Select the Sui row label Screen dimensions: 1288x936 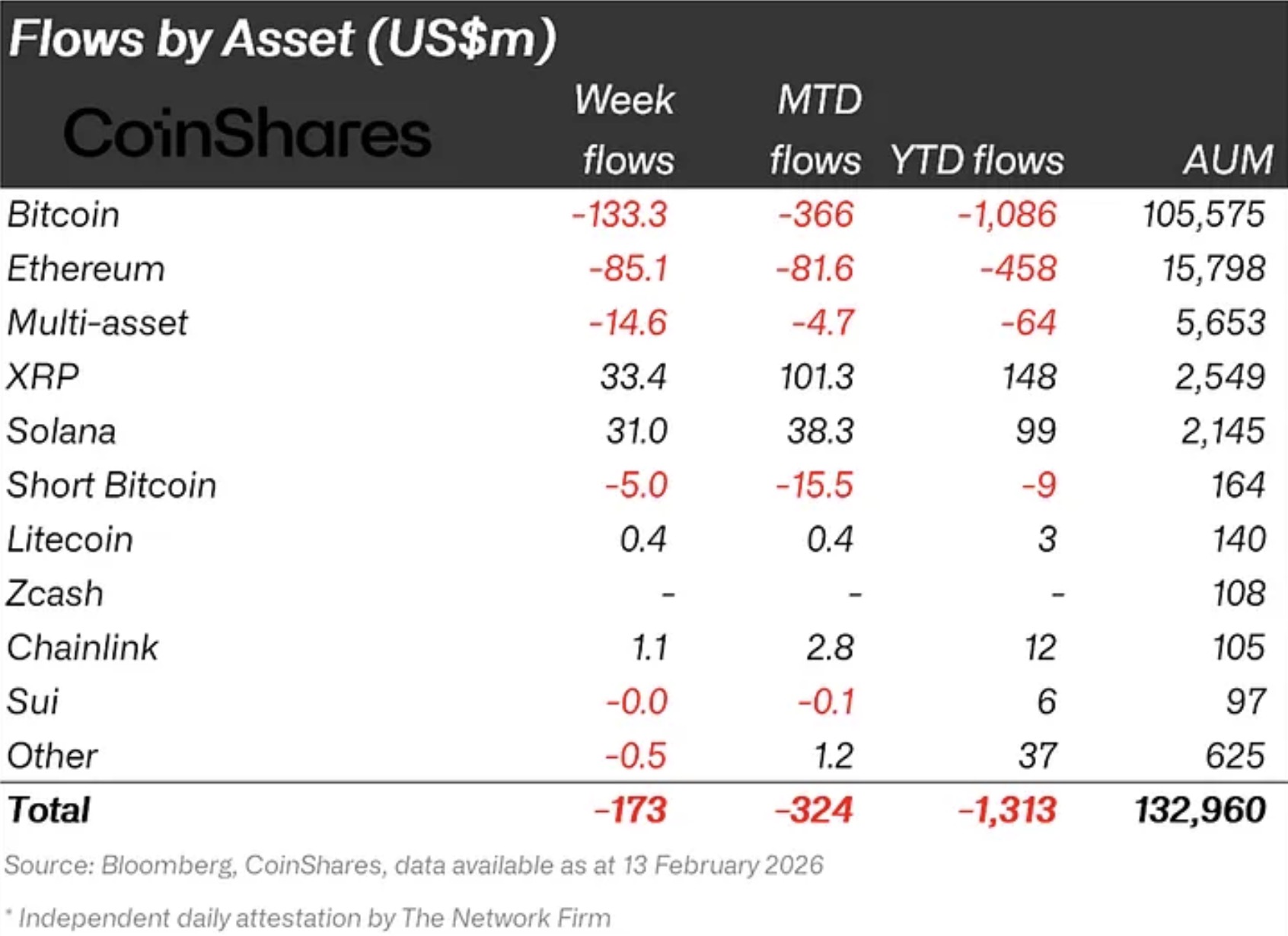(x=33, y=702)
